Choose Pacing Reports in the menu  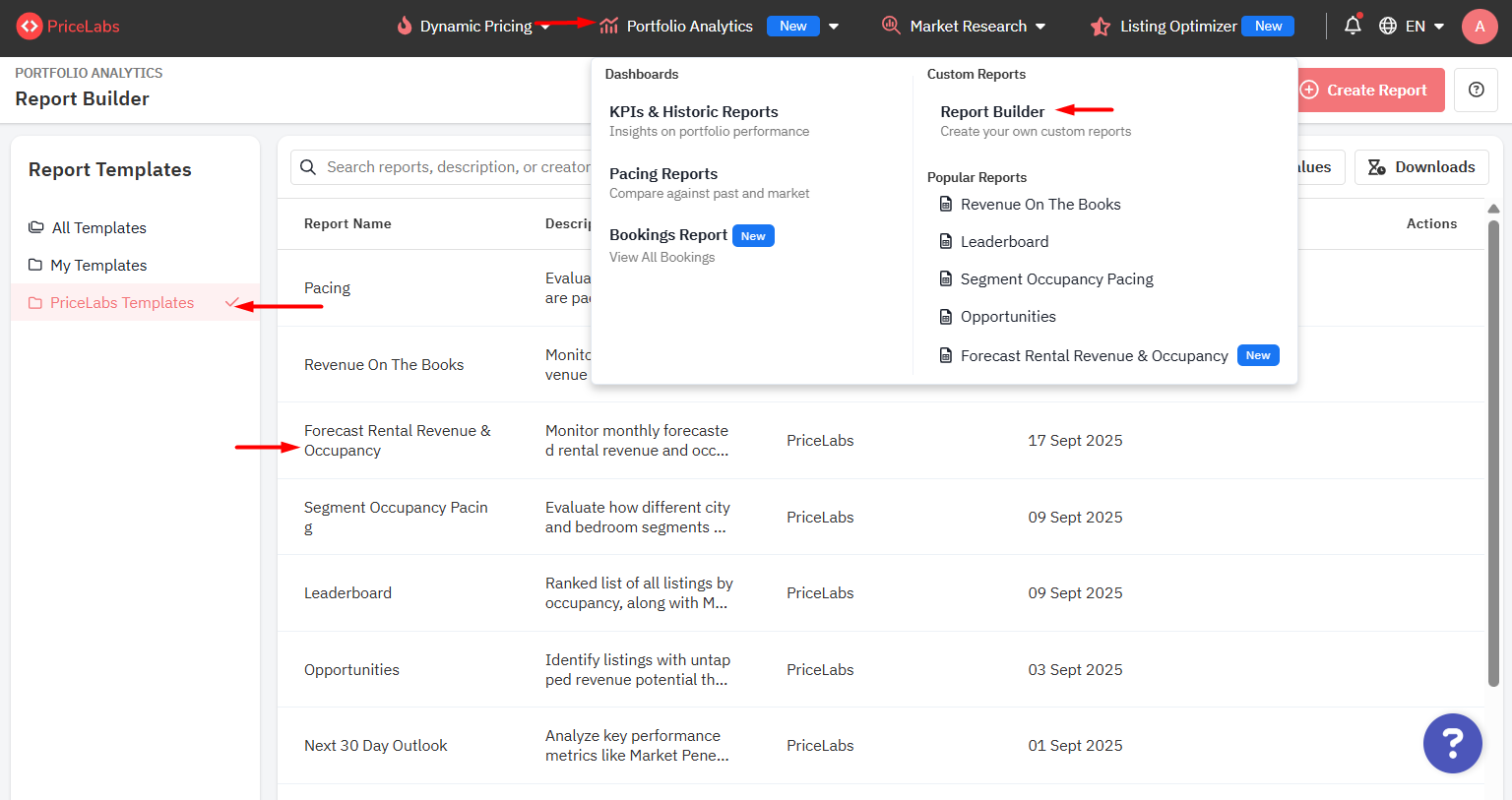point(662,174)
